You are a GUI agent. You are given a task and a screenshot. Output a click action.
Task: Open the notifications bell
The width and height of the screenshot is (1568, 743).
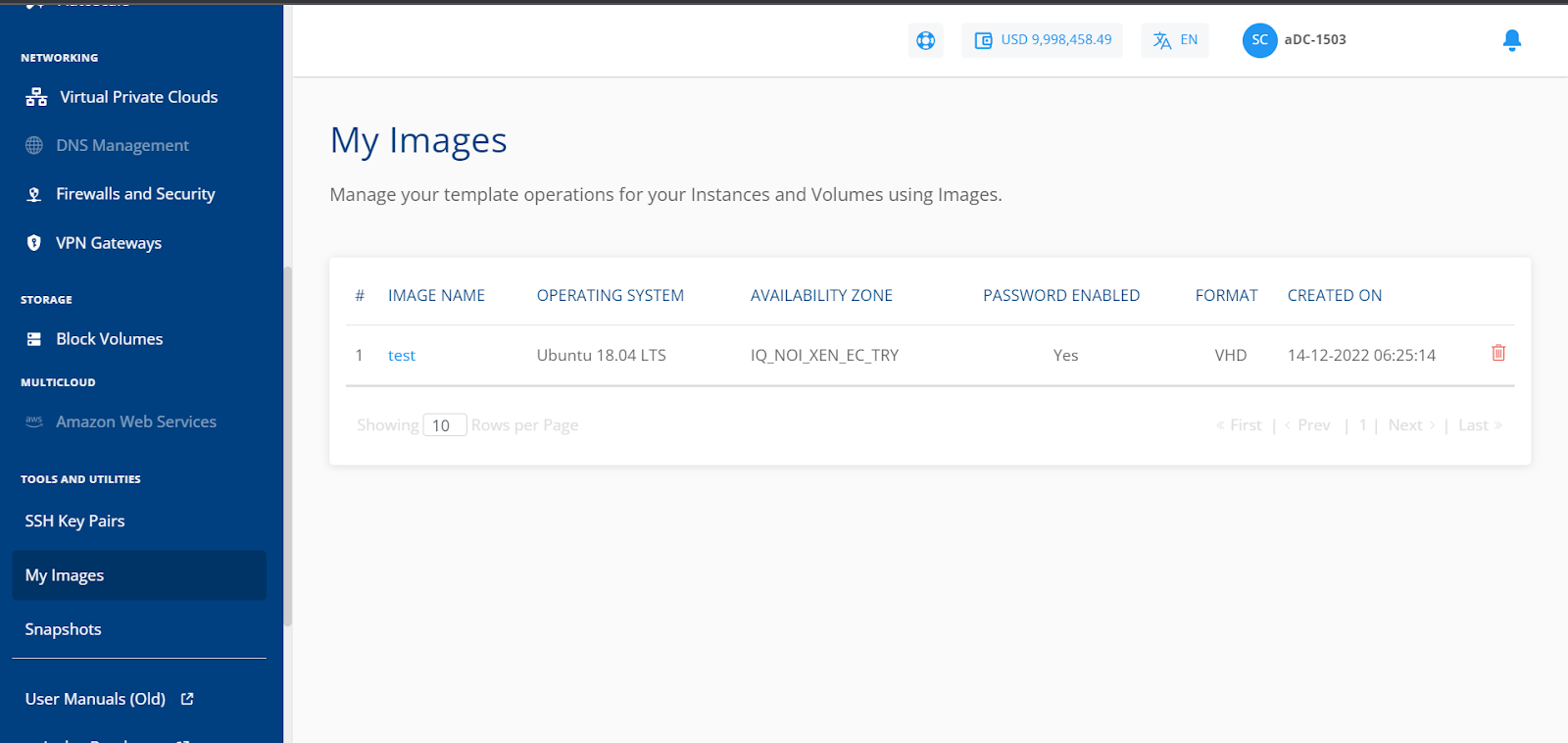click(x=1512, y=40)
